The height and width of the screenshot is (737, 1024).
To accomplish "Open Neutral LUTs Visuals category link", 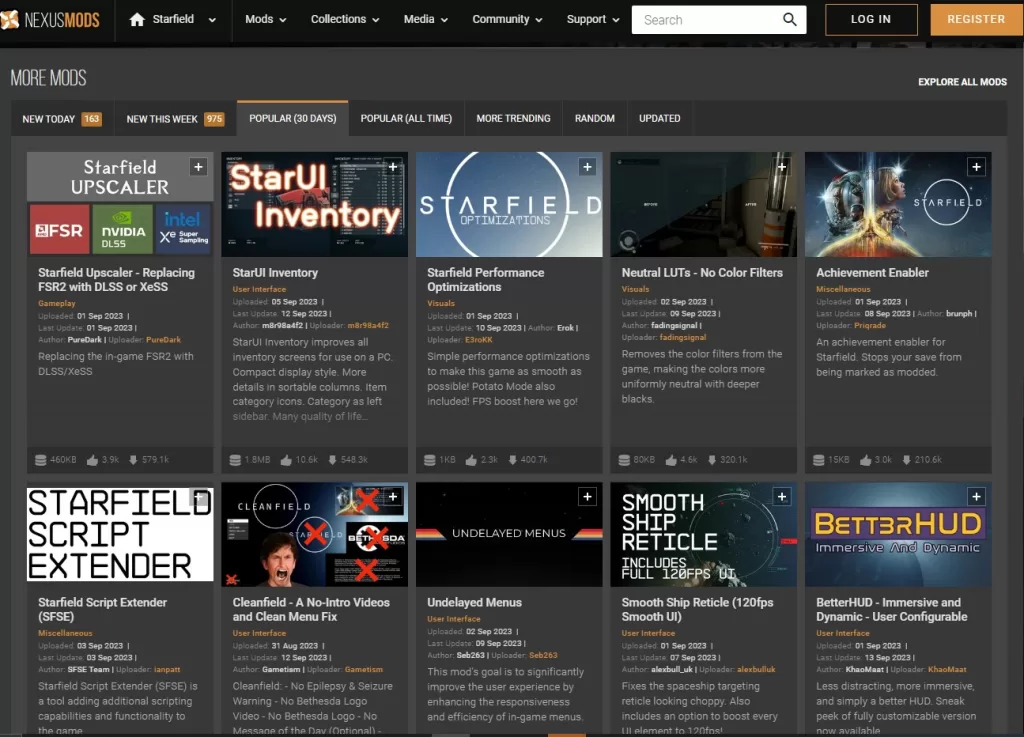I will click(x=635, y=289).
